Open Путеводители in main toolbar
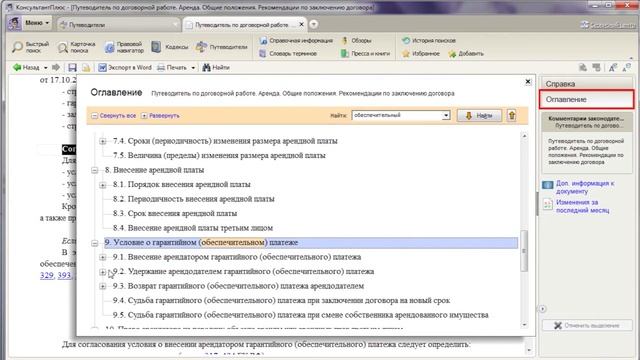The image size is (640, 360). coord(222,47)
